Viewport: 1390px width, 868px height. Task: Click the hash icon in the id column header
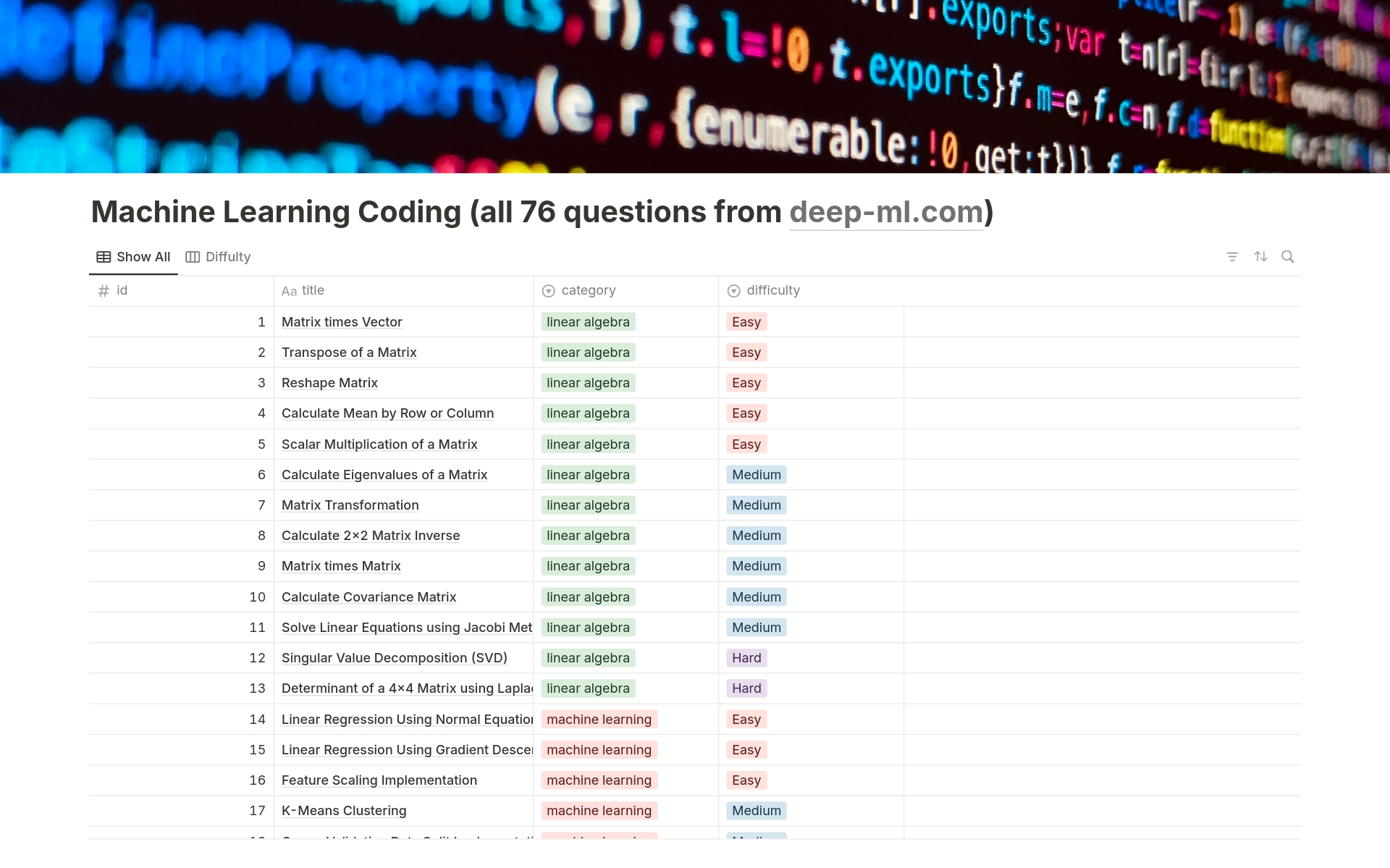(104, 291)
